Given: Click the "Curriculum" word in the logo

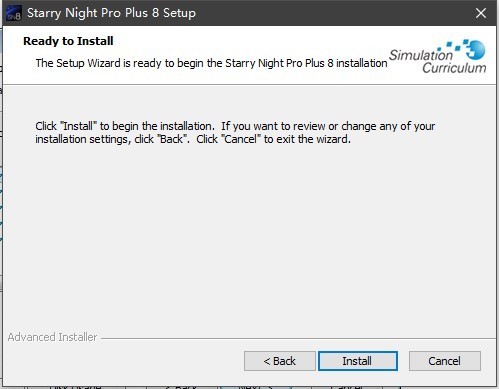Looking at the screenshot, I should (454, 68).
